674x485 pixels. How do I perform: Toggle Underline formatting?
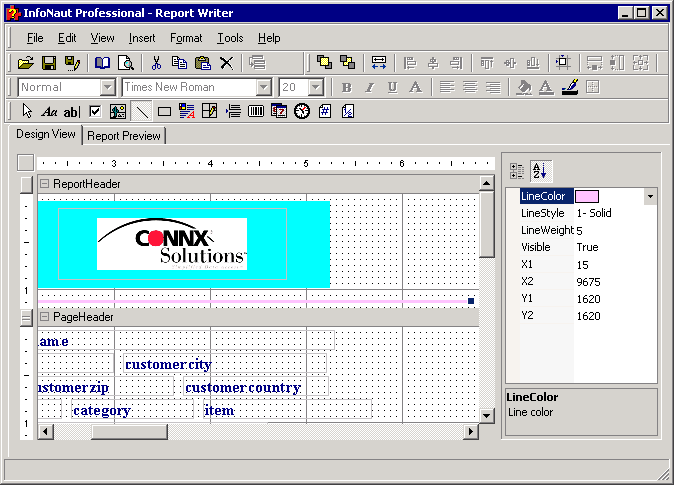click(392, 88)
